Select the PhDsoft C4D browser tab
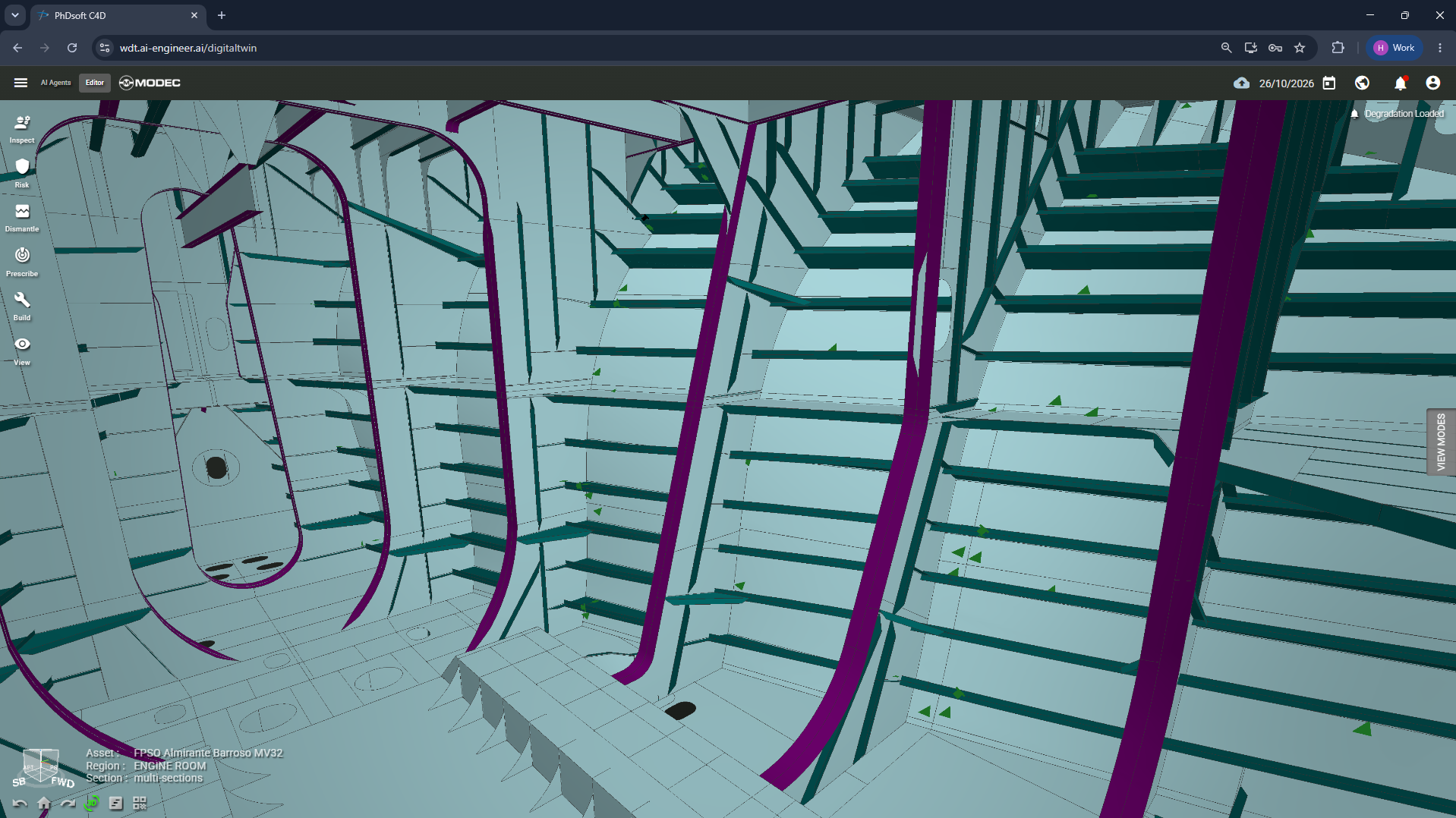The width and height of the screenshot is (1456, 818). (x=118, y=15)
